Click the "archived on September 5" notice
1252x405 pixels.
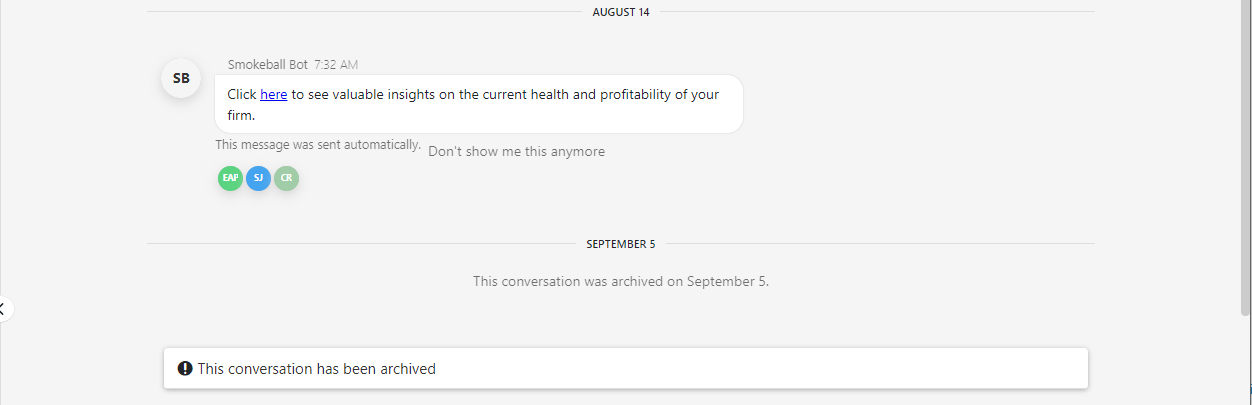[621, 281]
